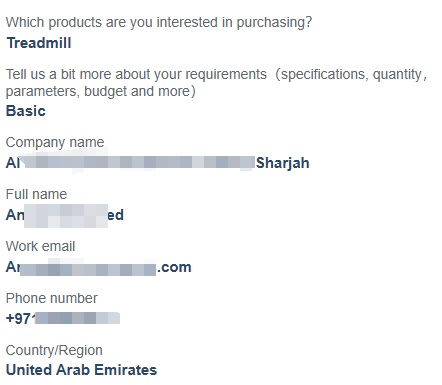Click the blurred full name value
Screen dimensions: 442x385
(x=65, y=215)
